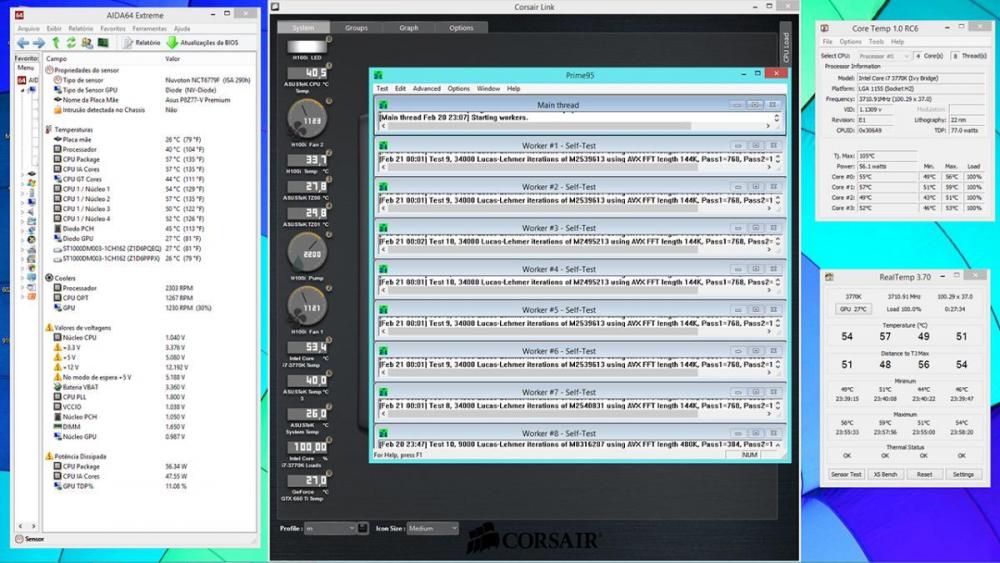Click the H100i Pump gauge

307,252
